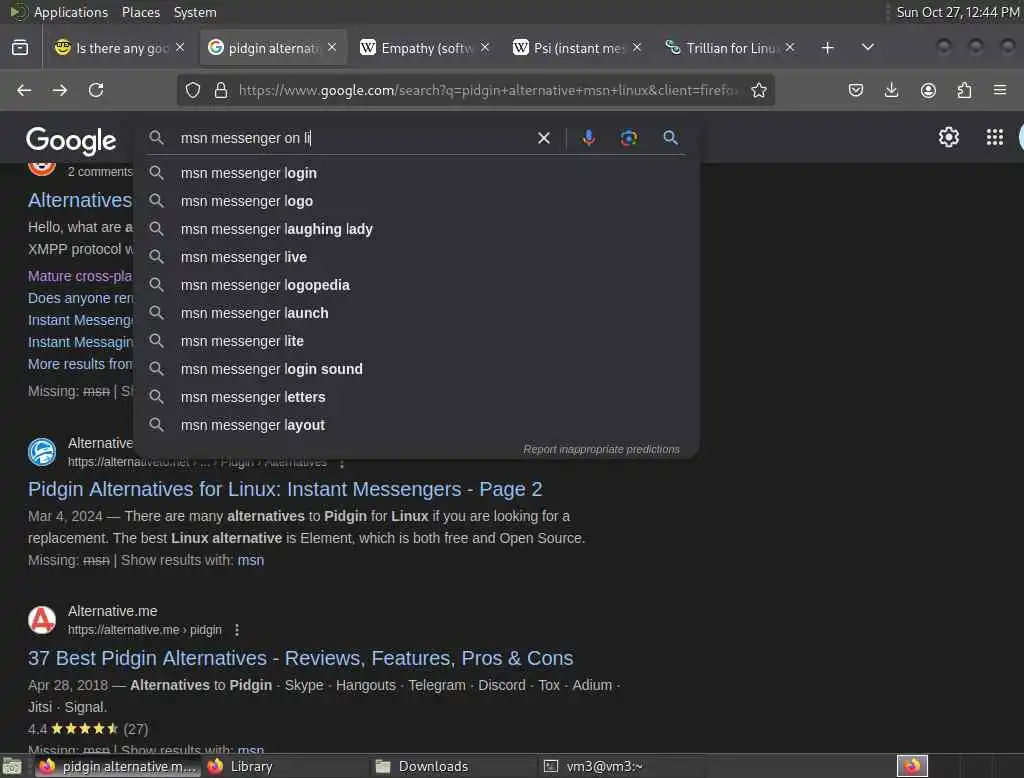Click the AlternativeTo site favicon
Image resolution: width=1024 pixels, height=778 pixels.
click(42, 452)
